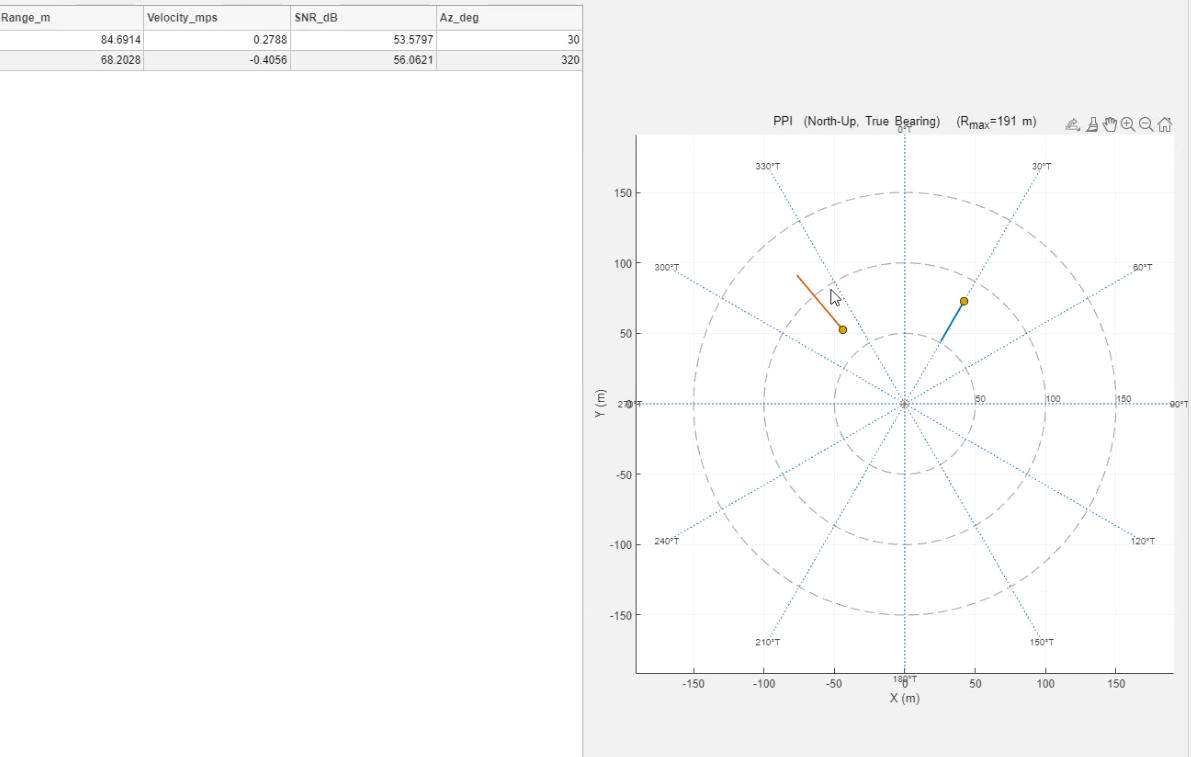Click the X (m) axis label
Screen dimensions: 1191x757
[904, 698]
